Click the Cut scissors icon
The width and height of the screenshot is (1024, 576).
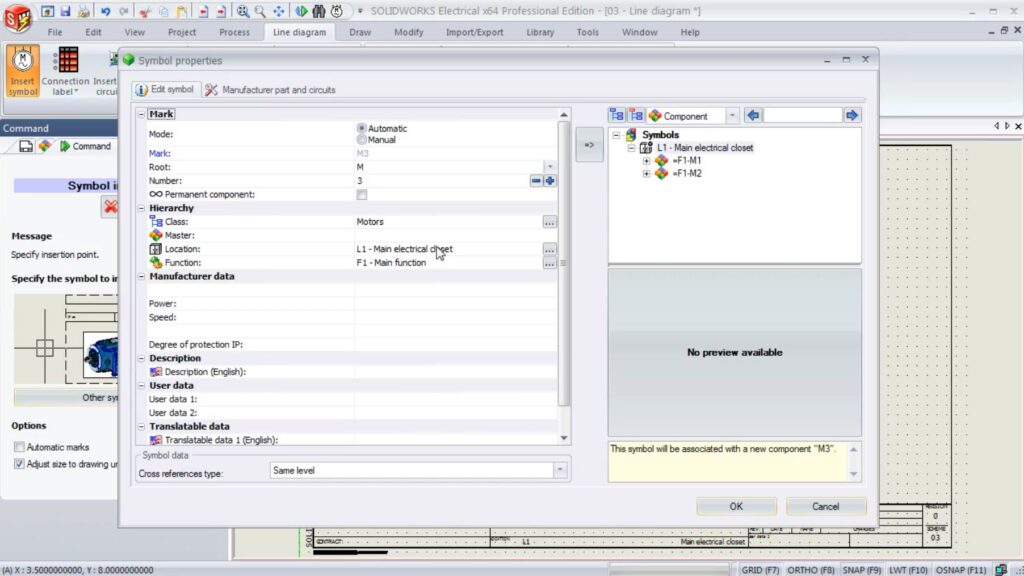(146, 11)
